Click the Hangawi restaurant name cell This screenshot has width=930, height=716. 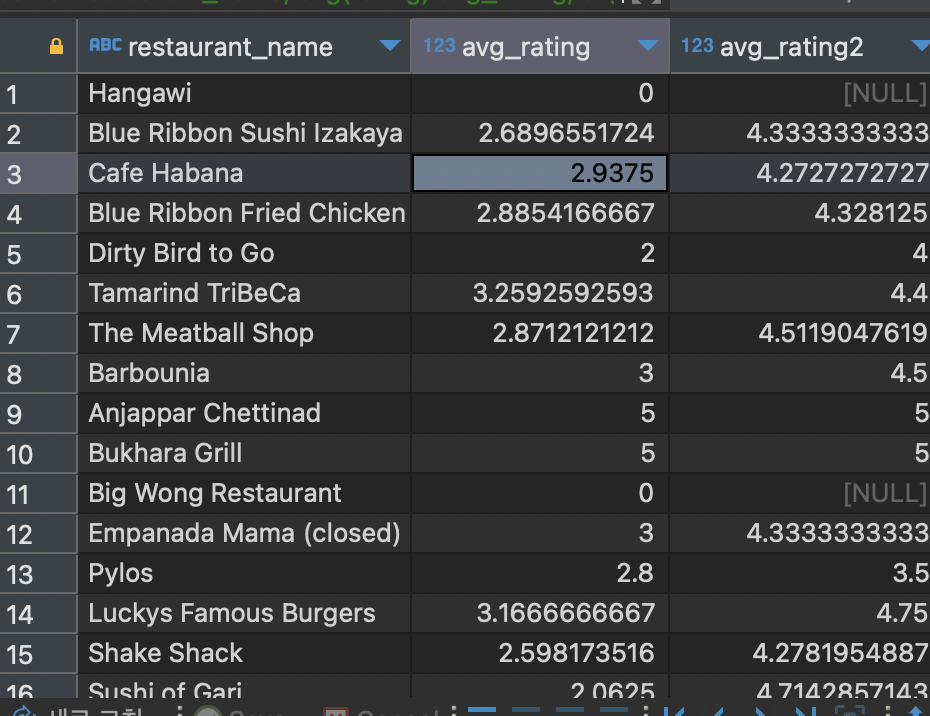(x=244, y=94)
